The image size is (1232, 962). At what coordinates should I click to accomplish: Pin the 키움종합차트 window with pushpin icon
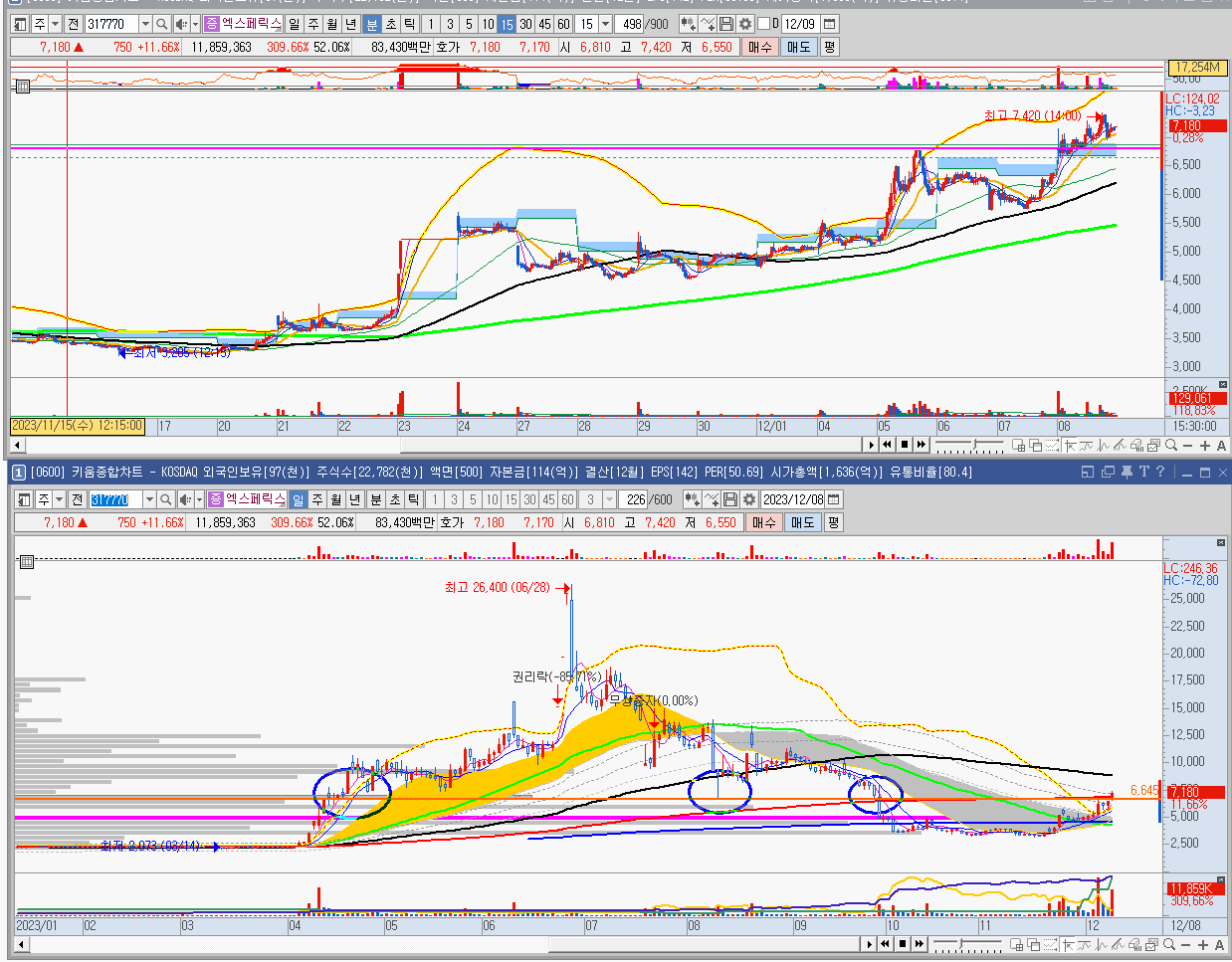click(x=1127, y=472)
